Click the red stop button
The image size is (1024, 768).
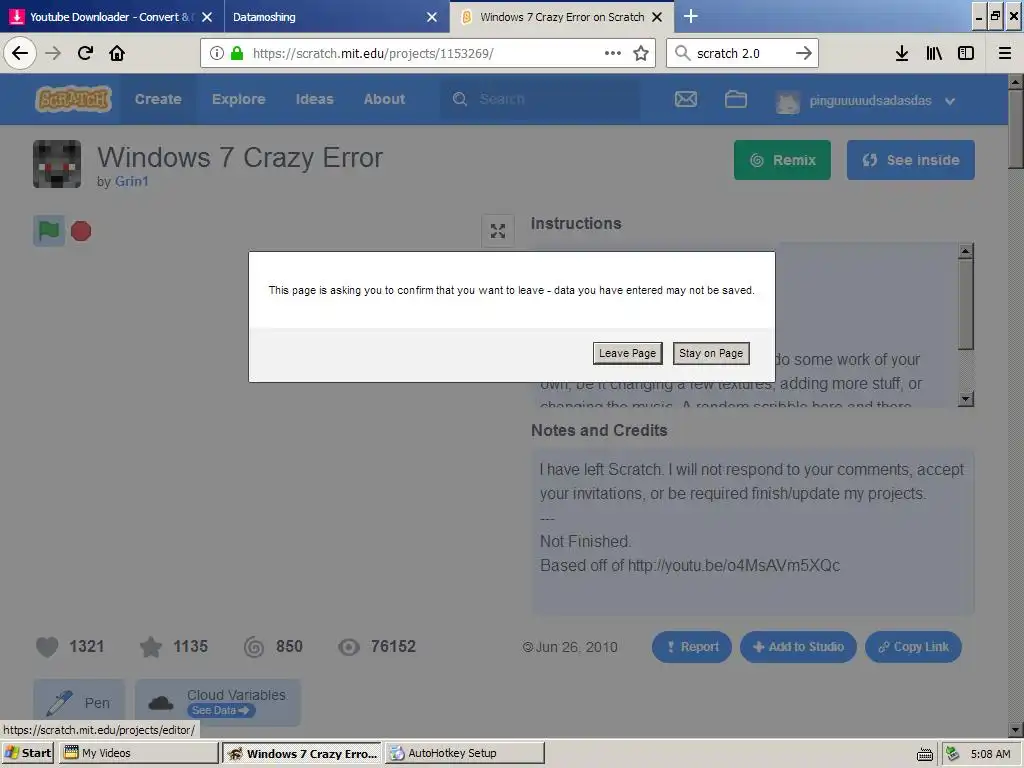pyautogui.click(x=81, y=231)
